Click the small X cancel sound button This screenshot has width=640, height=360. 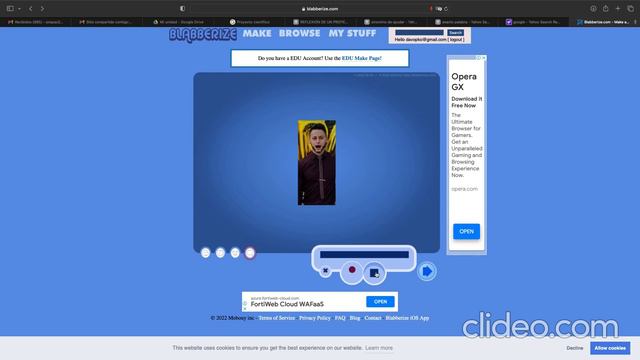click(x=325, y=271)
